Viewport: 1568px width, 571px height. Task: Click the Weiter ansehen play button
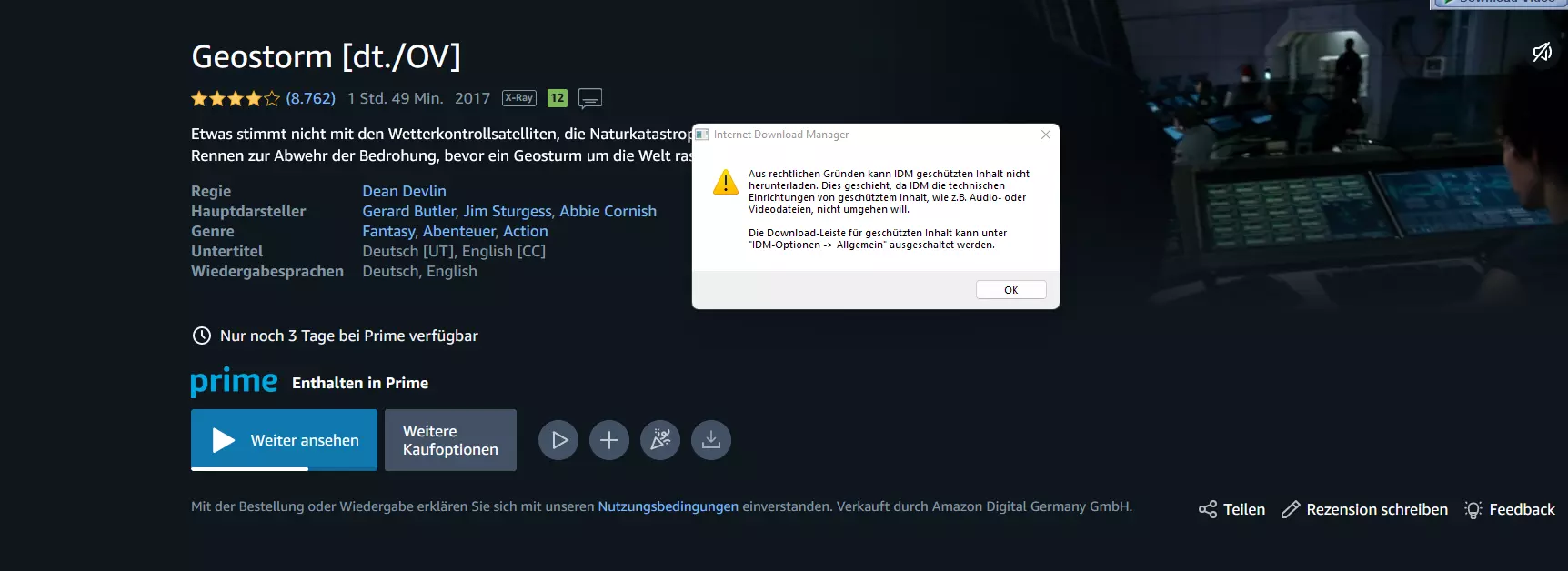coord(284,439)
